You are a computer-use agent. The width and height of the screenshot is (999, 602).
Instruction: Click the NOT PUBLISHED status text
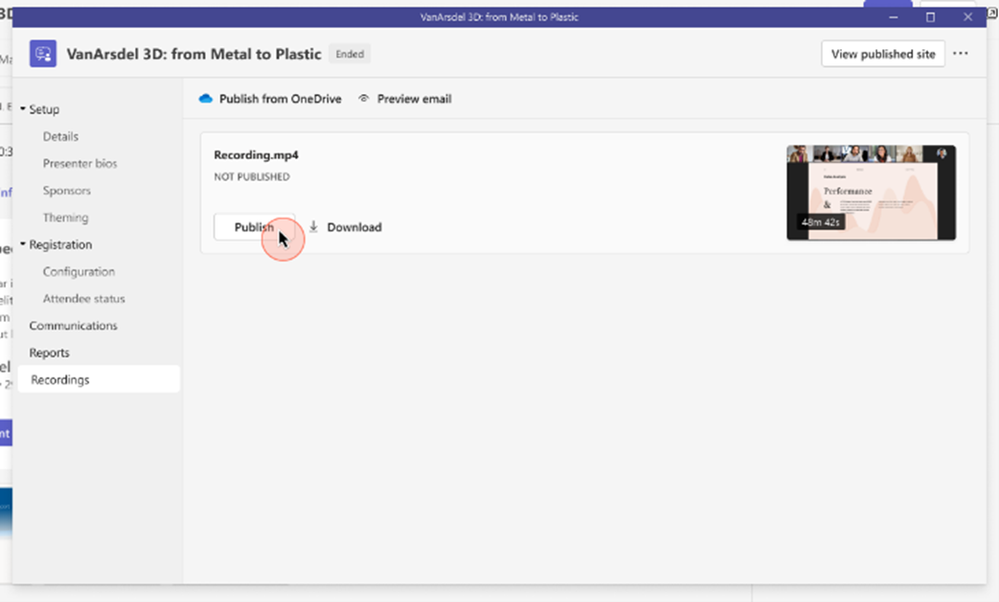pos(252,176)
